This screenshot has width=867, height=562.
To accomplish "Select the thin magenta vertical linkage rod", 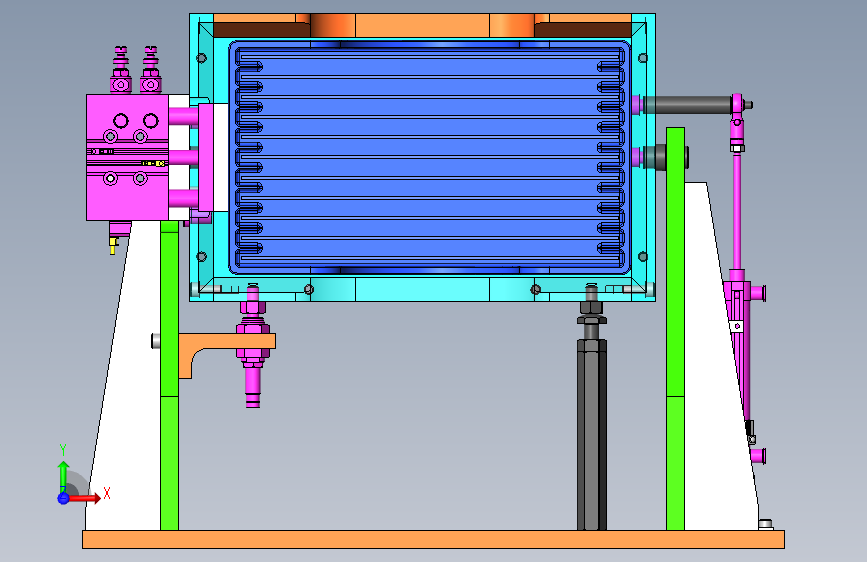I will pos(737,213).
